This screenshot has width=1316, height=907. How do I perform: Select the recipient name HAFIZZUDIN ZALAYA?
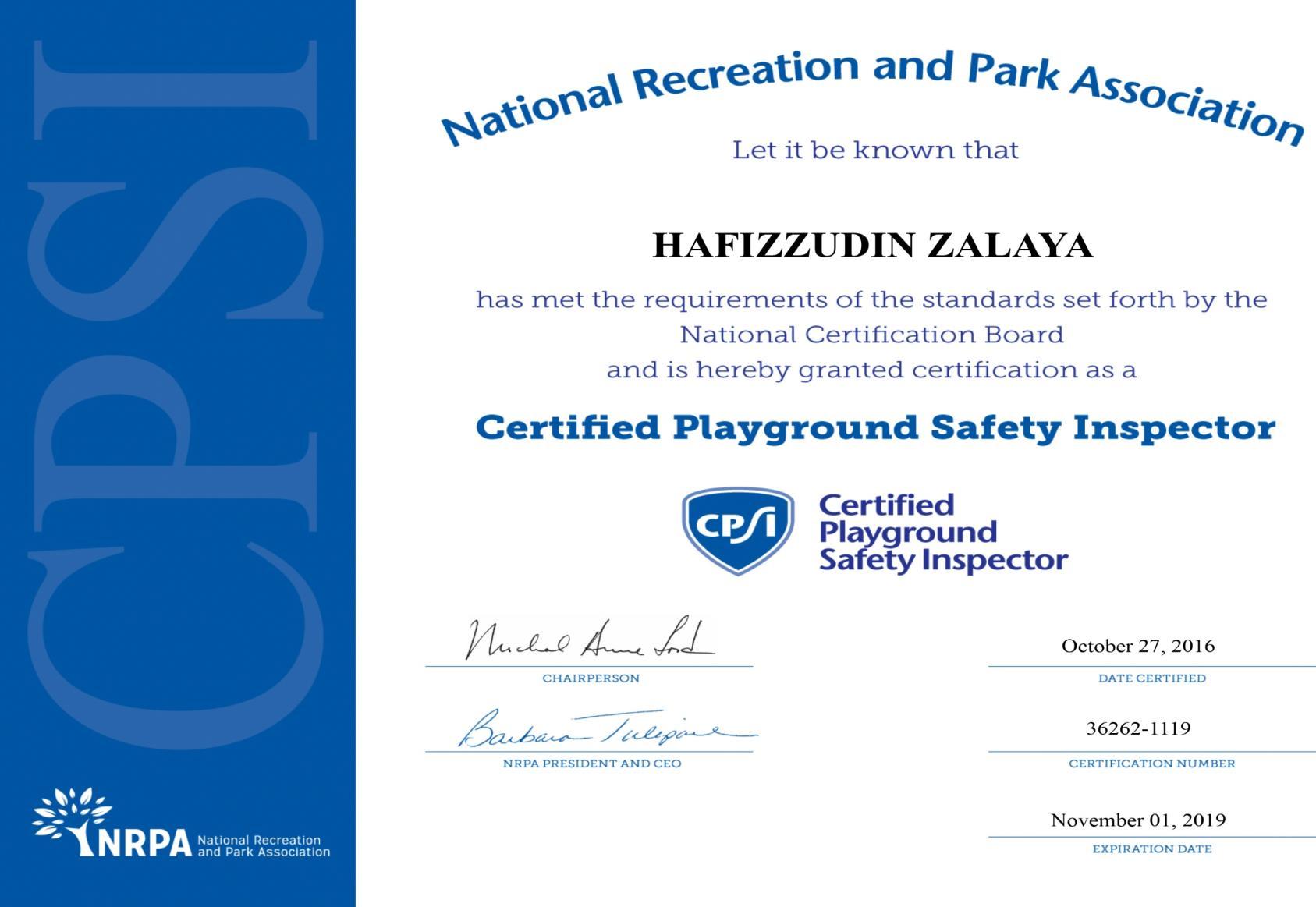[x=873, y=246]
